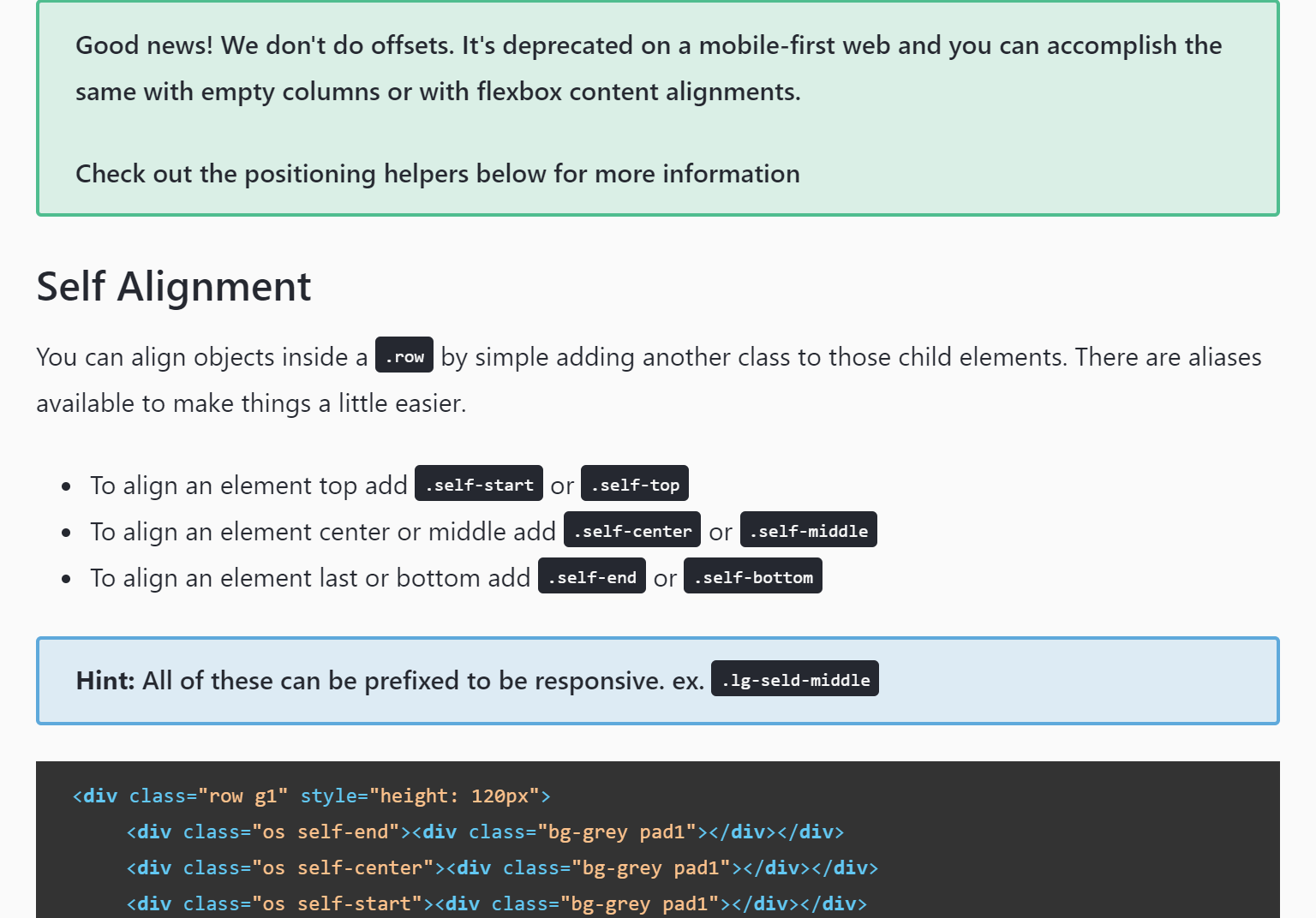Image resolution: width=1316 pixels, height=918 pixels.
Task: Click code line containing 'os self-end'
Action: point(485,832)
